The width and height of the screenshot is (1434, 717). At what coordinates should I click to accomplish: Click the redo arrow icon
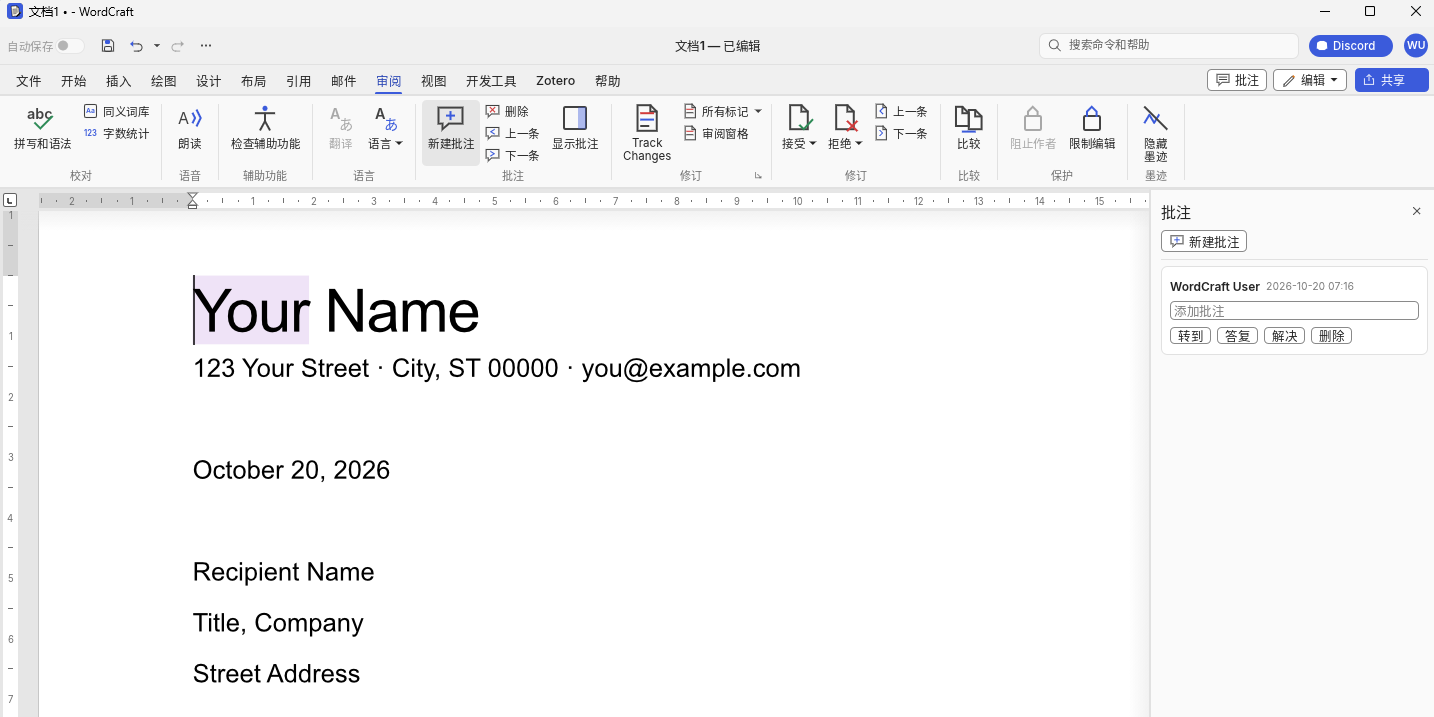(178, 46)
